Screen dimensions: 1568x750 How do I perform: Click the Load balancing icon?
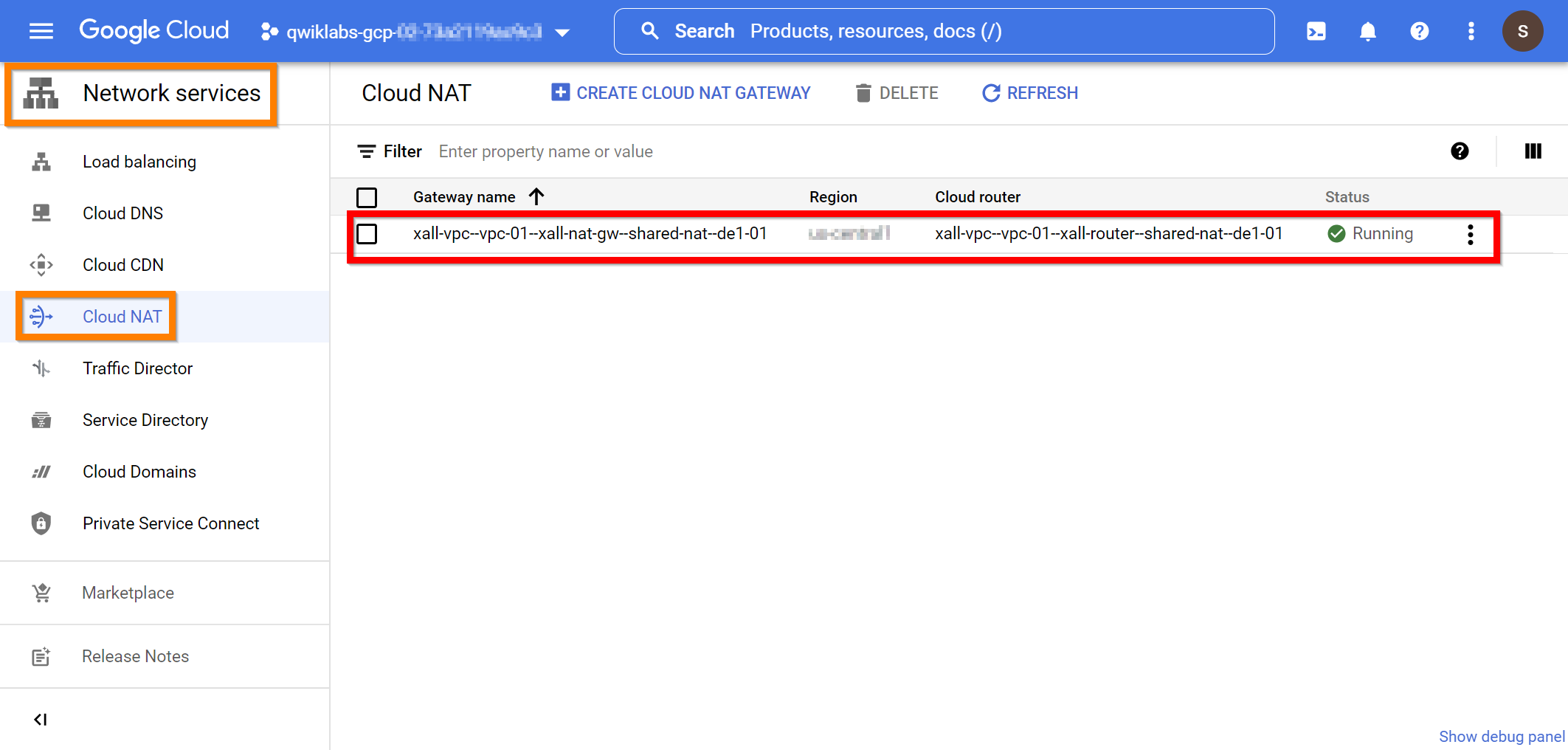[41, 162]
